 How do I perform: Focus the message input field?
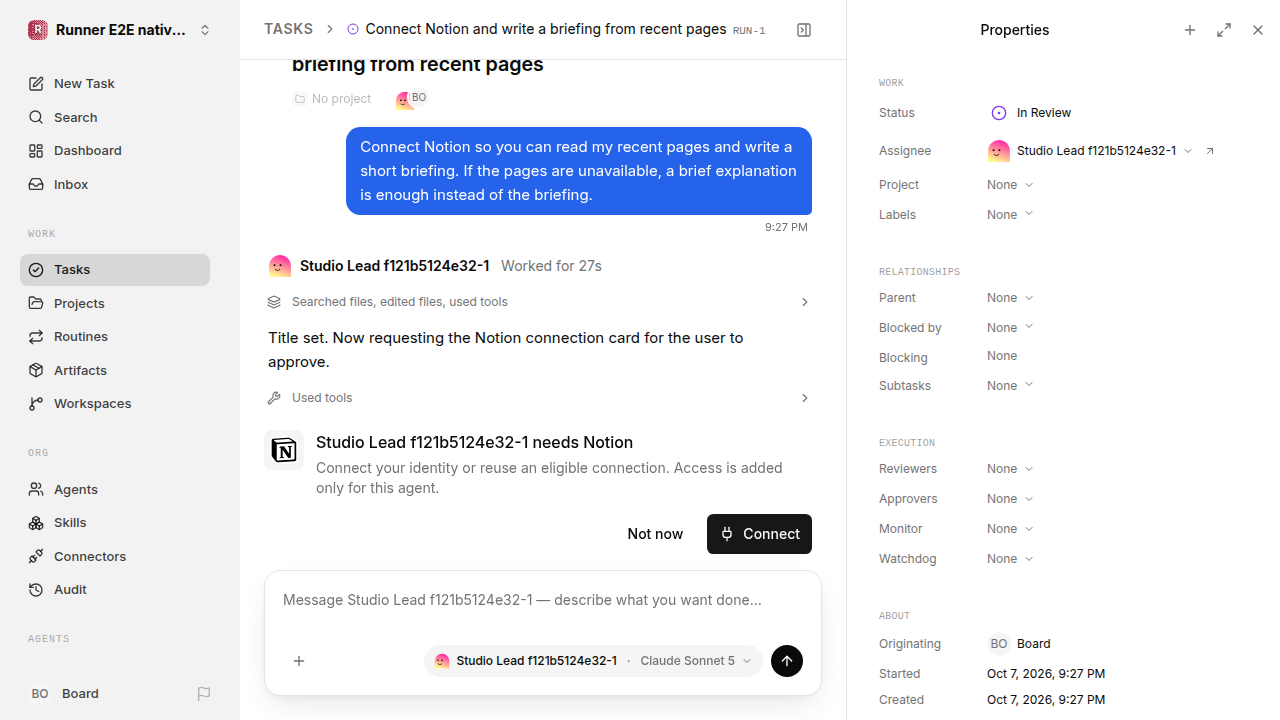(543, 601)
